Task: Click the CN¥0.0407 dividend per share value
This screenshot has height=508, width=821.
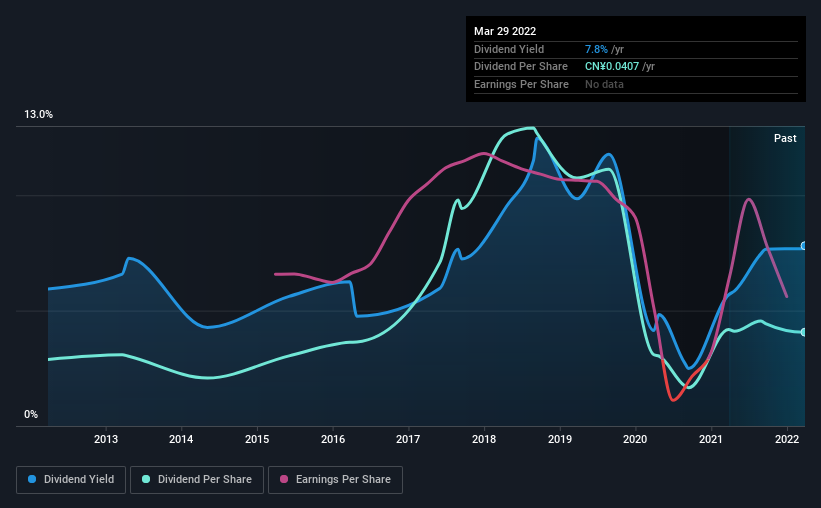Action: [x=612, y=67]
